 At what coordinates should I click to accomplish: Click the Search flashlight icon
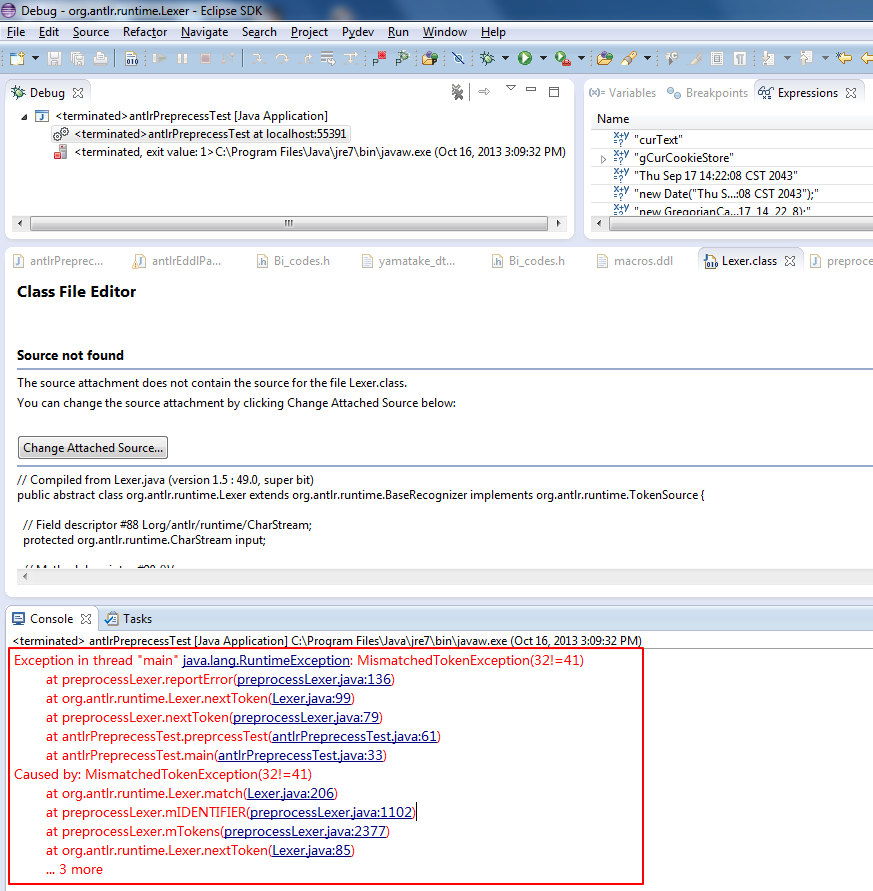pos(629,58)
